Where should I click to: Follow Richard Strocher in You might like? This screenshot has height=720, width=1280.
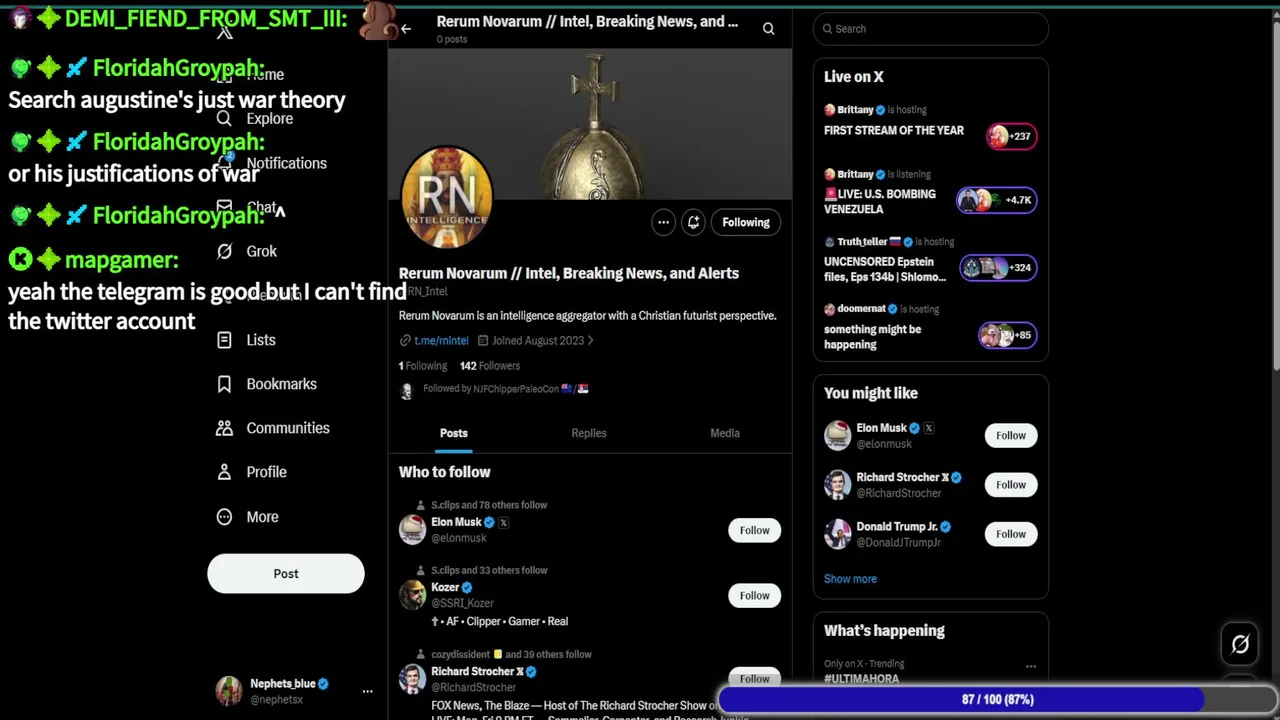(x=1011, y=484)
